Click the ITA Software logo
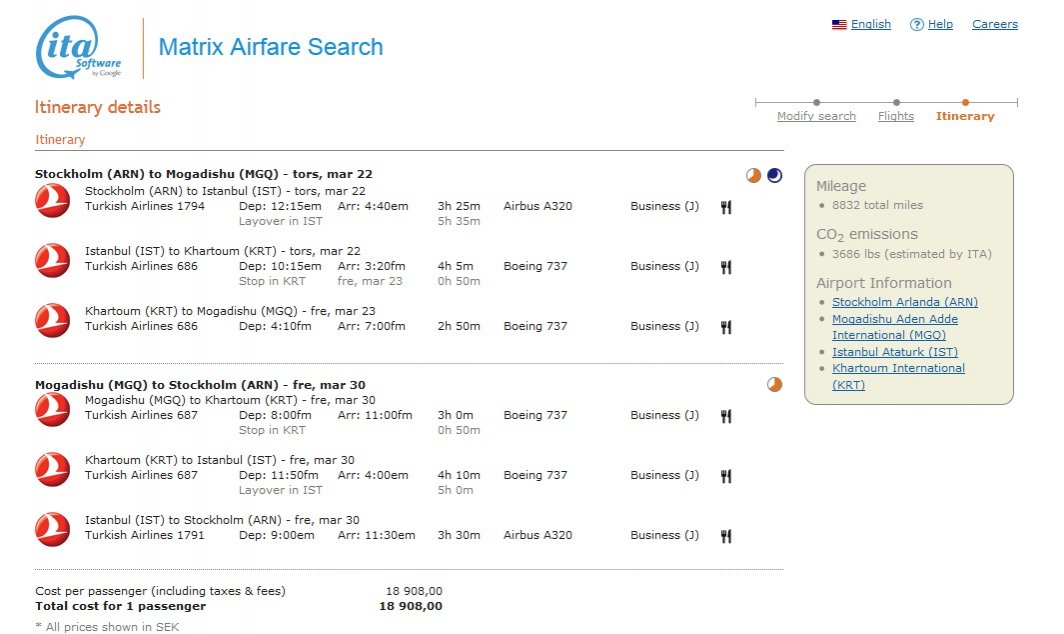Viewport: 1064px width, 634px height. pyautogui.click(x=79, y=48)
